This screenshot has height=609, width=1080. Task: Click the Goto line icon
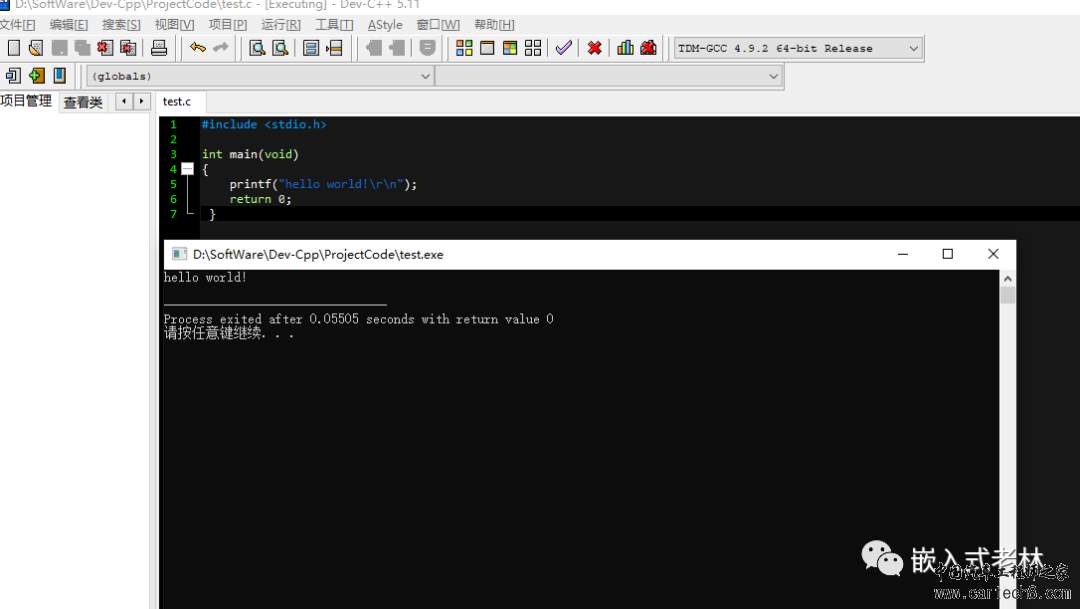pos(335,48)
